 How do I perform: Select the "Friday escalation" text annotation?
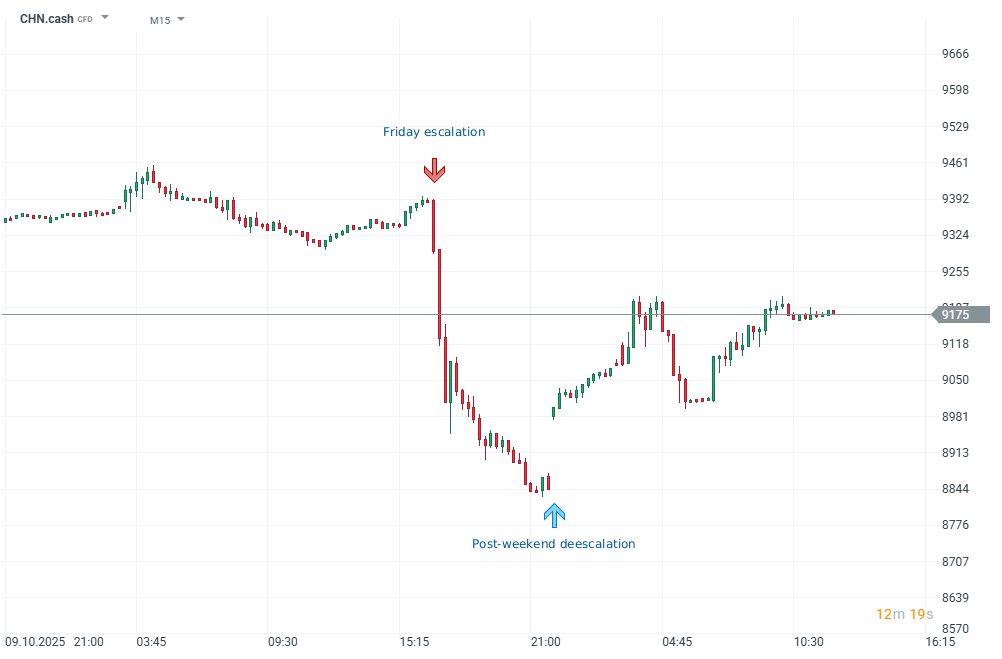click(434, 132)
